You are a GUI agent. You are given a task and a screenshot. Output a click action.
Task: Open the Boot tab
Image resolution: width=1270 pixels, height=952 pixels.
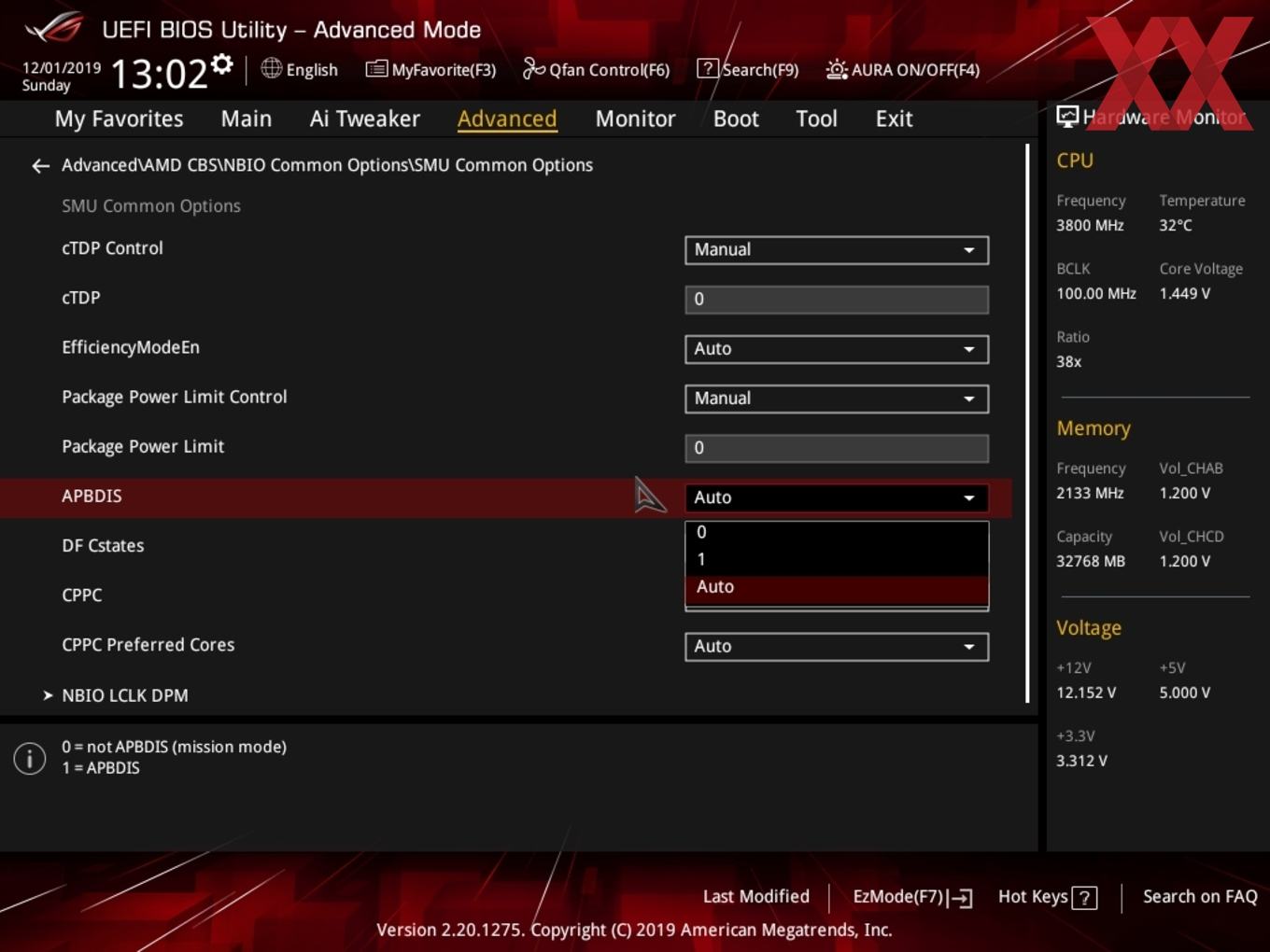(736, 119)
